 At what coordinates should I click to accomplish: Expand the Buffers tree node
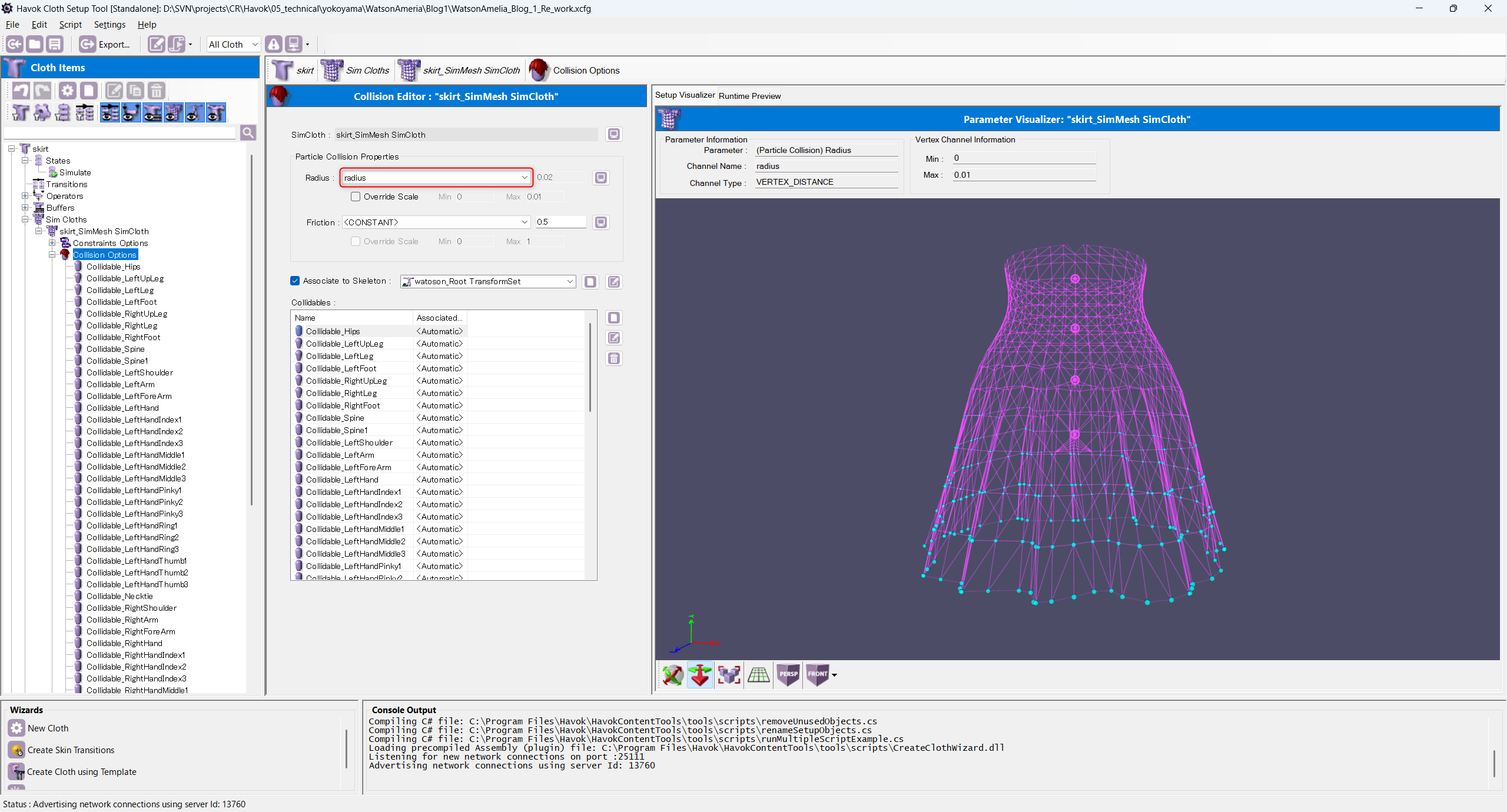click(25, 208)
